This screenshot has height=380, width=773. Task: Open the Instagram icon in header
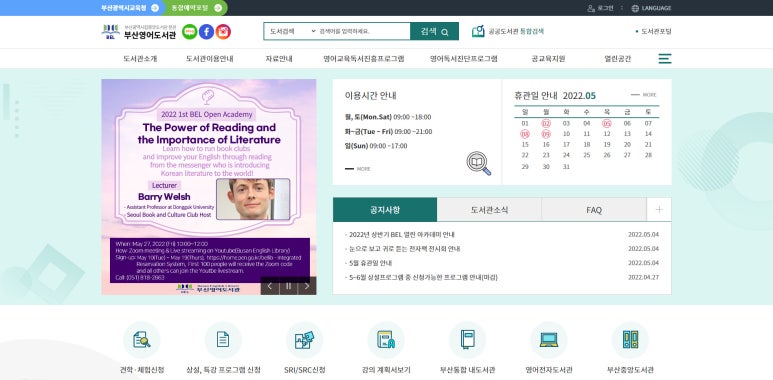pos(223,32)
